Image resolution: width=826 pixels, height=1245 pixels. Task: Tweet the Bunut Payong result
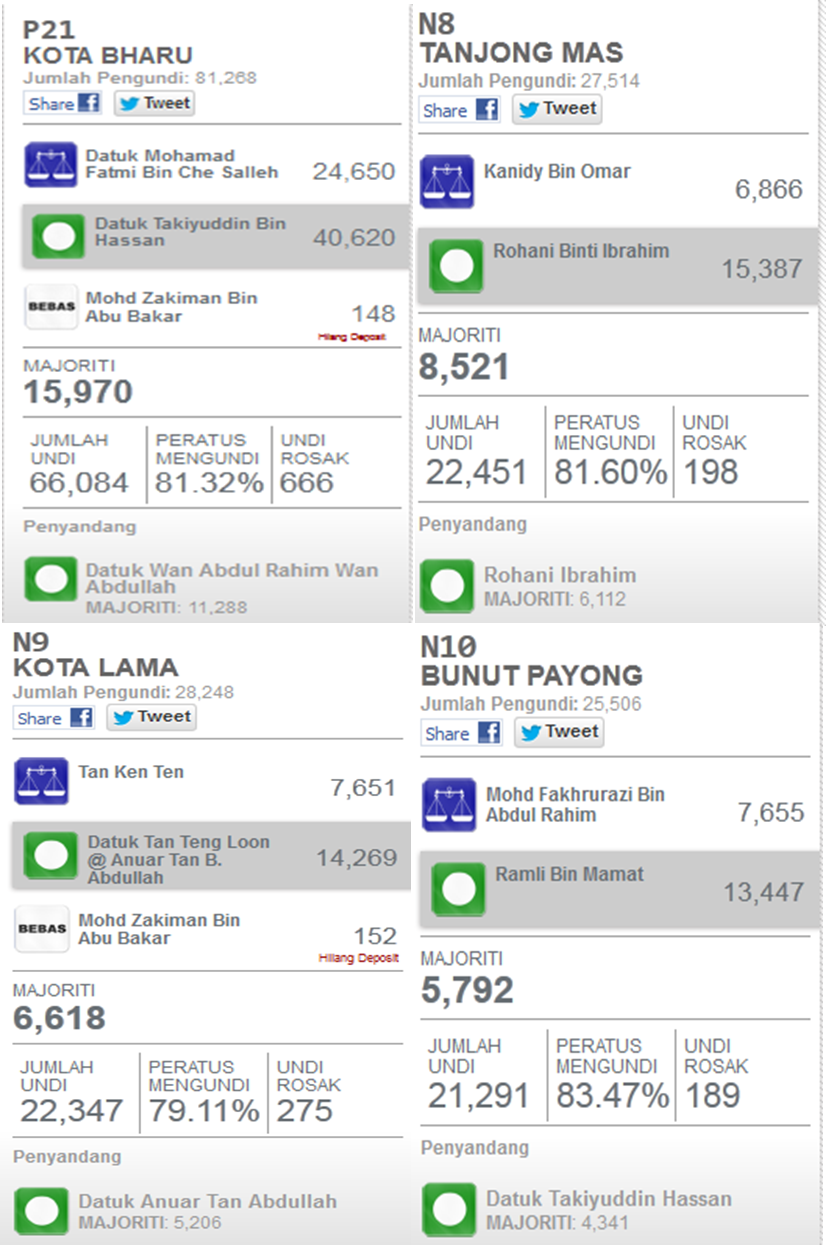point(559,732)
